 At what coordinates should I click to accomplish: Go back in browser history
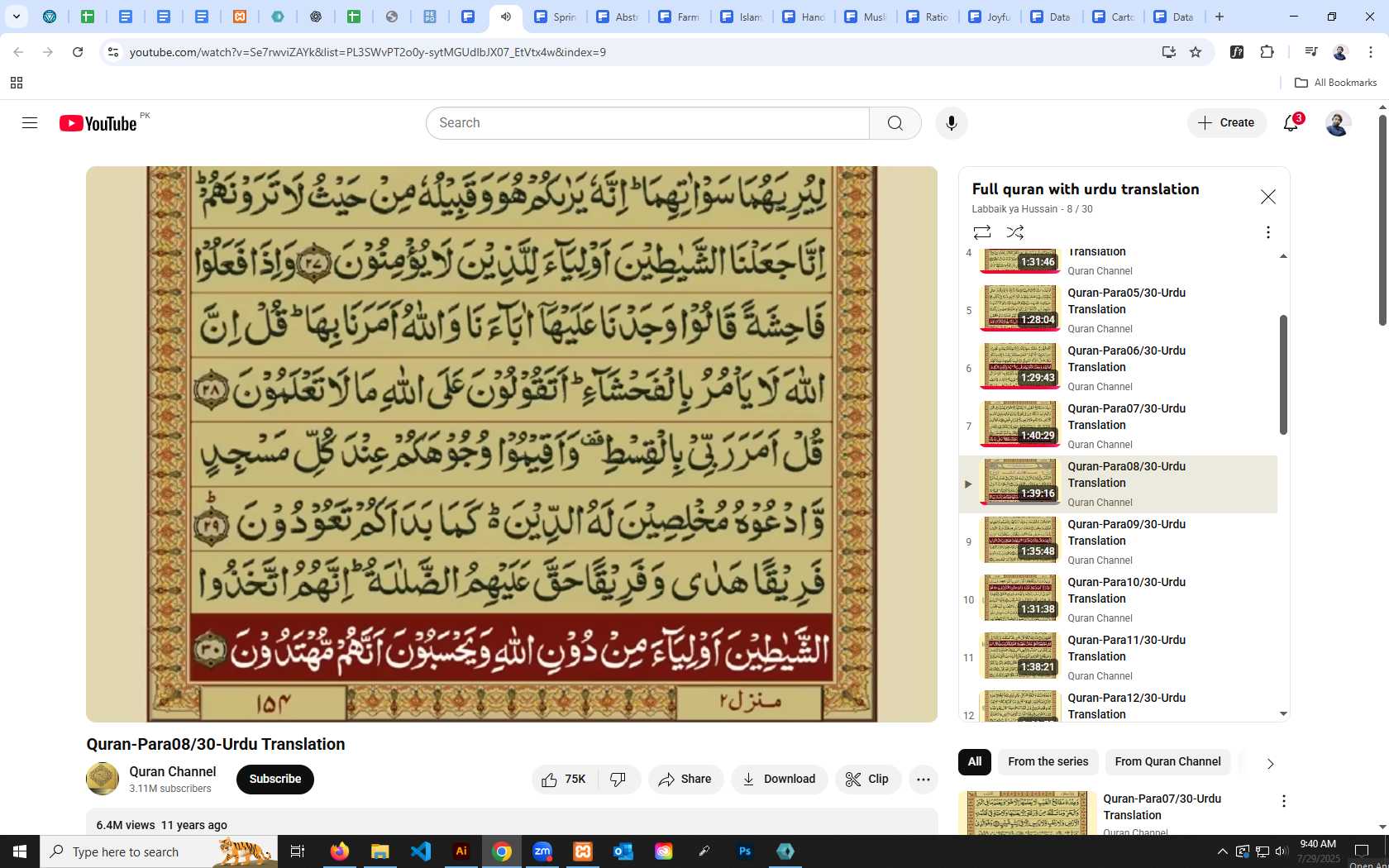click(18, 52)
